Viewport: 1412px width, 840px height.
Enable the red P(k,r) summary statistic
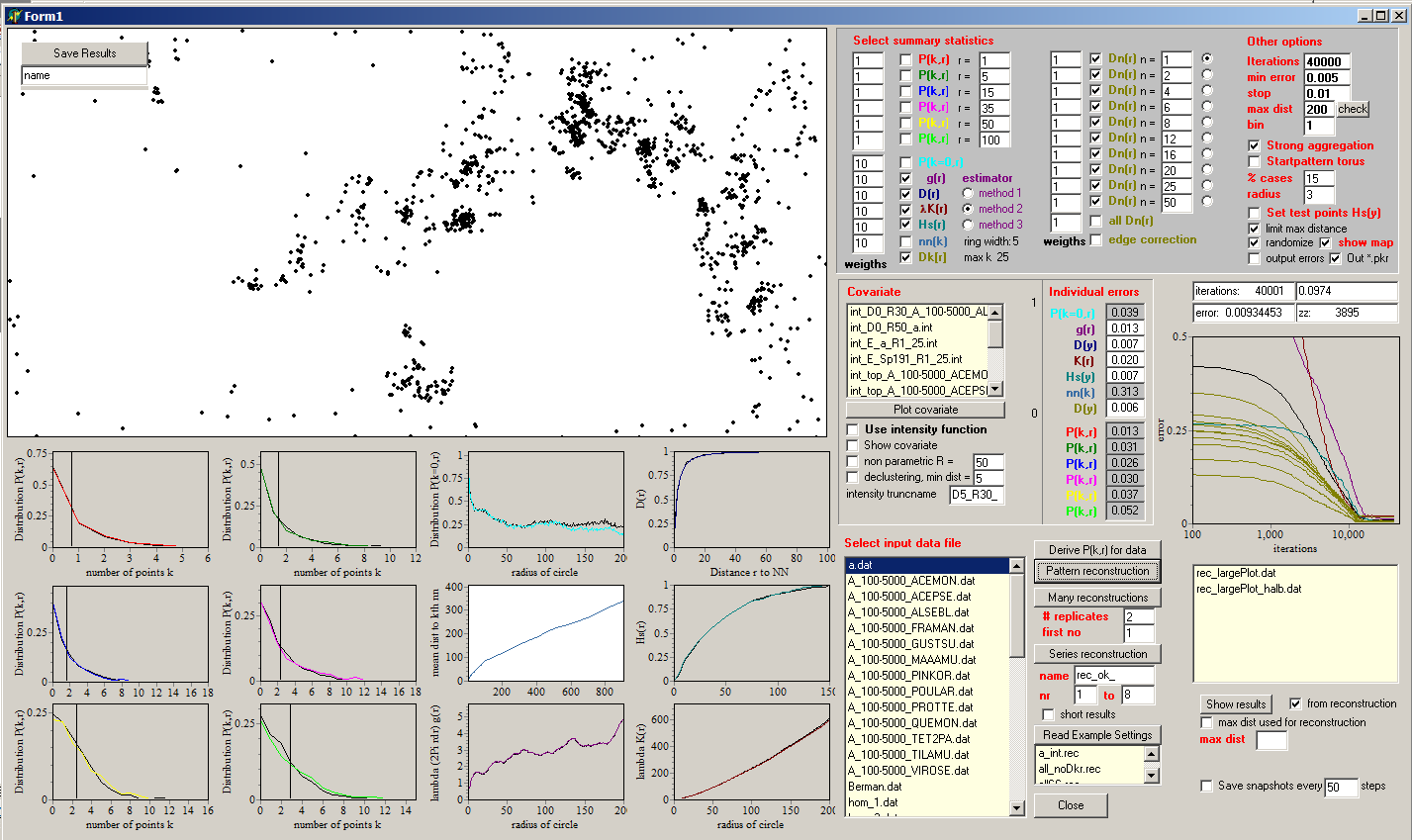[905, 59]
